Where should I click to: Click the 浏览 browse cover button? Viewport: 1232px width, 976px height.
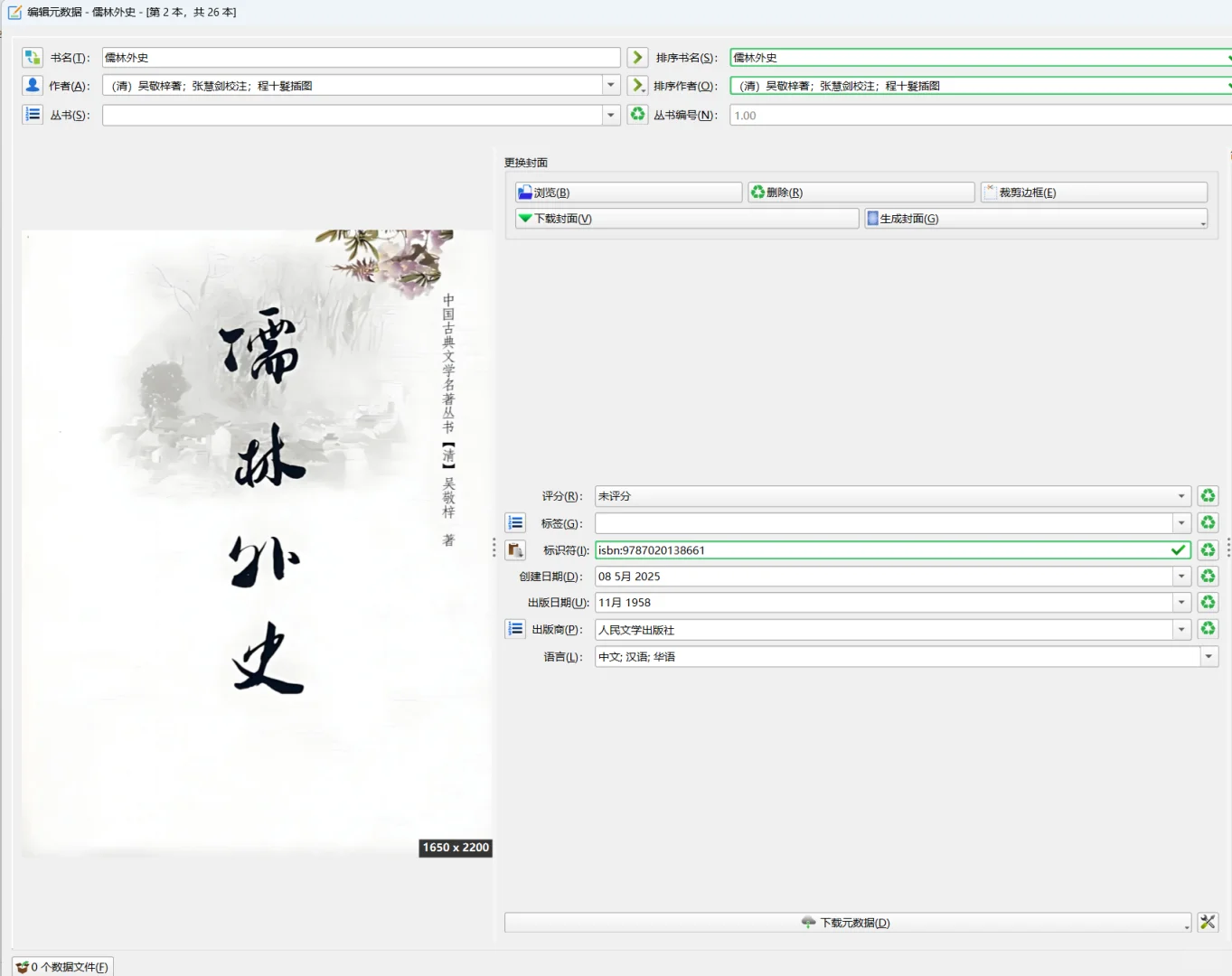pyautogui.click(x=628, y=192)
